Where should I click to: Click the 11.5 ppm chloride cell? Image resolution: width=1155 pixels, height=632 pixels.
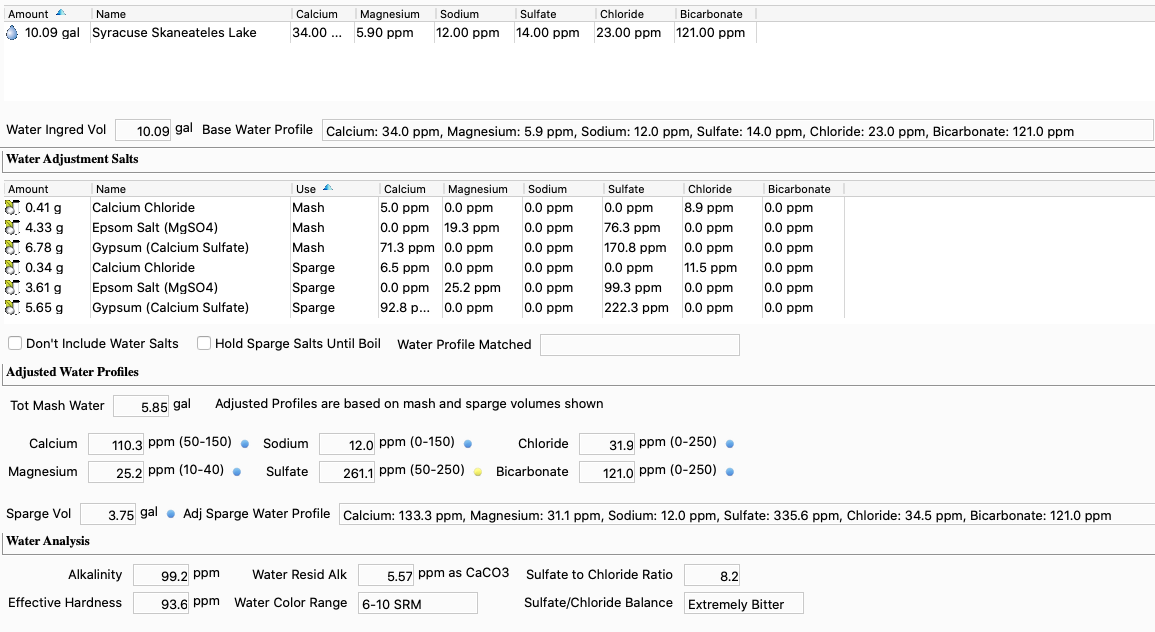tap(710, 267)
